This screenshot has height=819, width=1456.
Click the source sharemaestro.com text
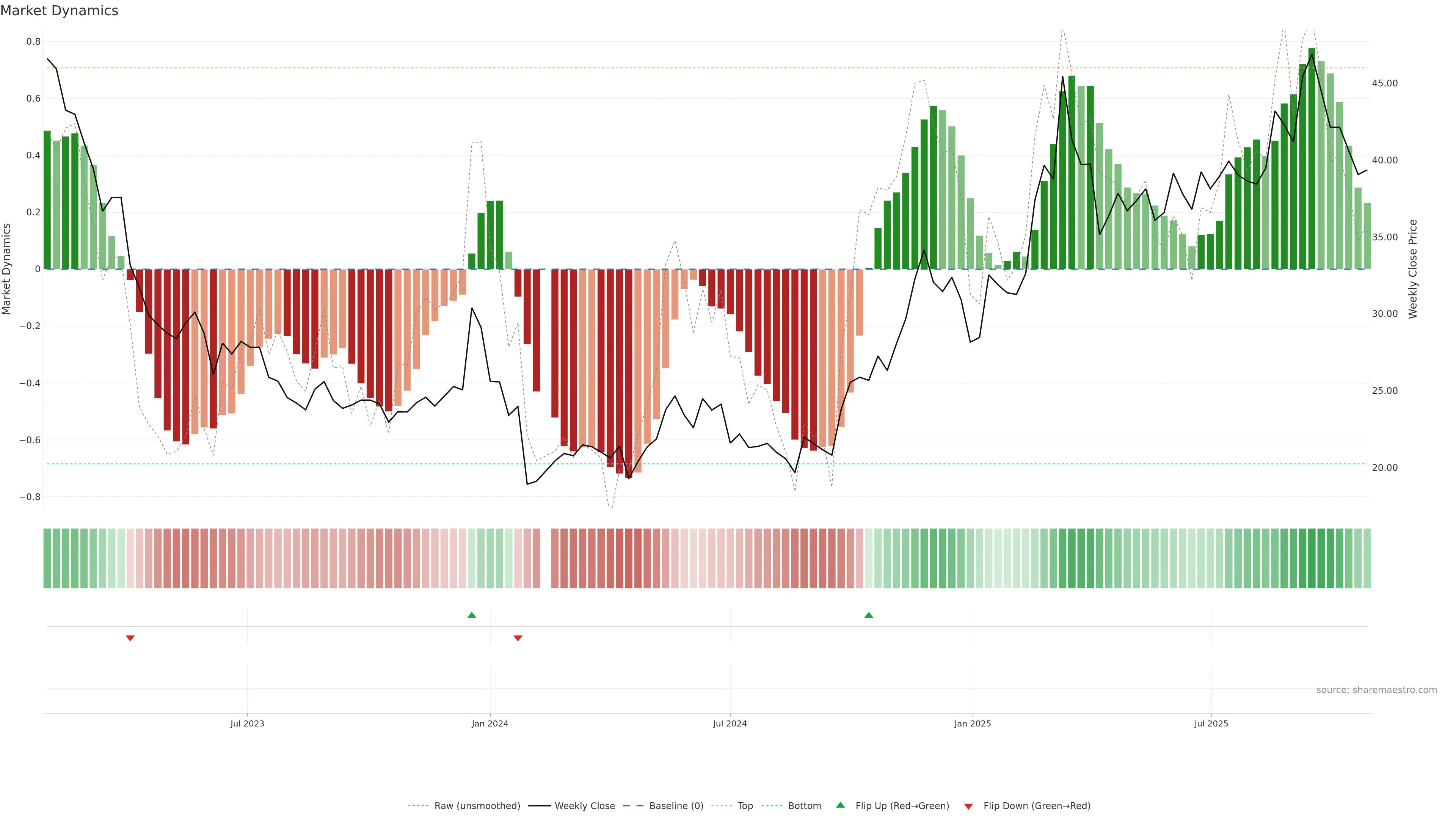pyautogui.click(x=1376, y=690)
